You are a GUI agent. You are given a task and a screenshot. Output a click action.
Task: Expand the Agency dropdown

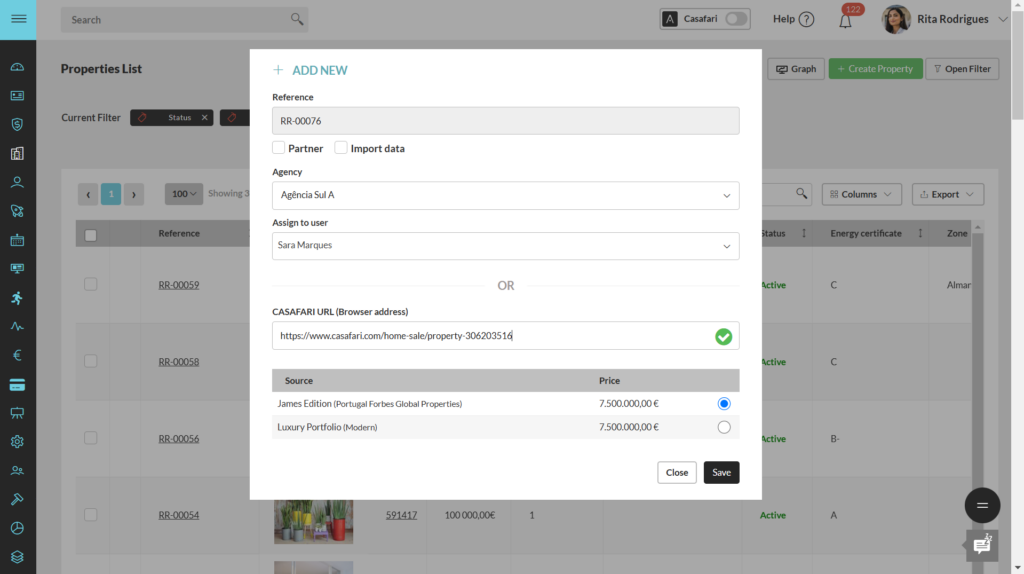tap(505, 195)
